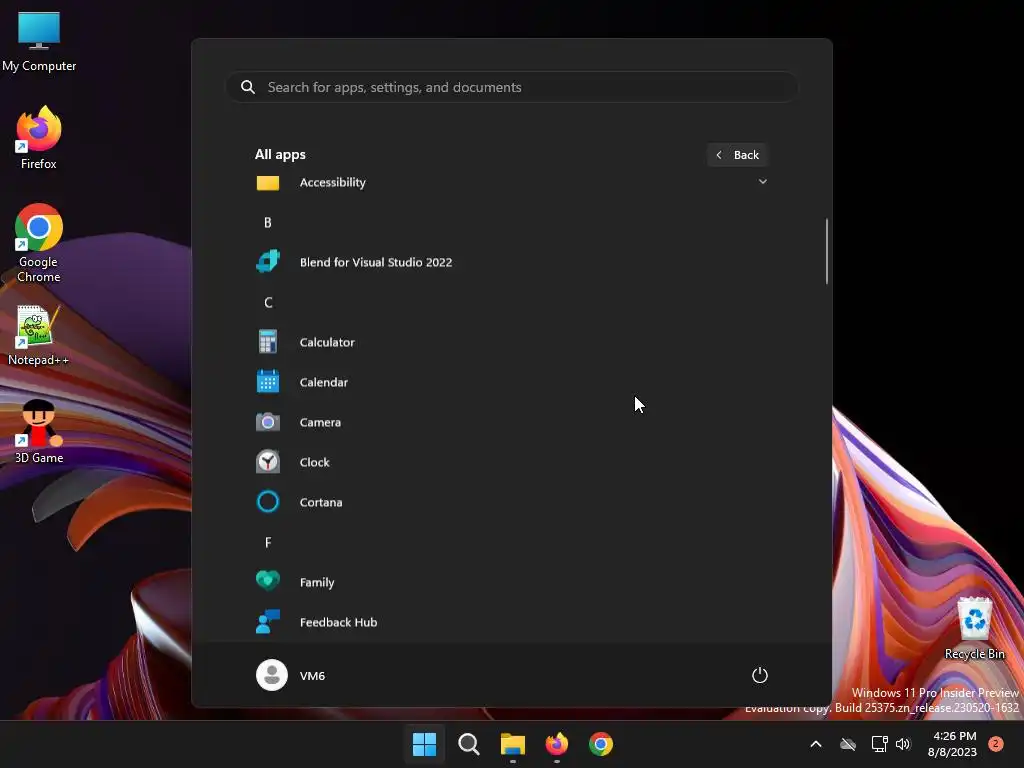Open the Cortana circle icon
Image resolution: width=1024 pixels, height=768 pixels.
pyautogui.click(x=268, y=502)
